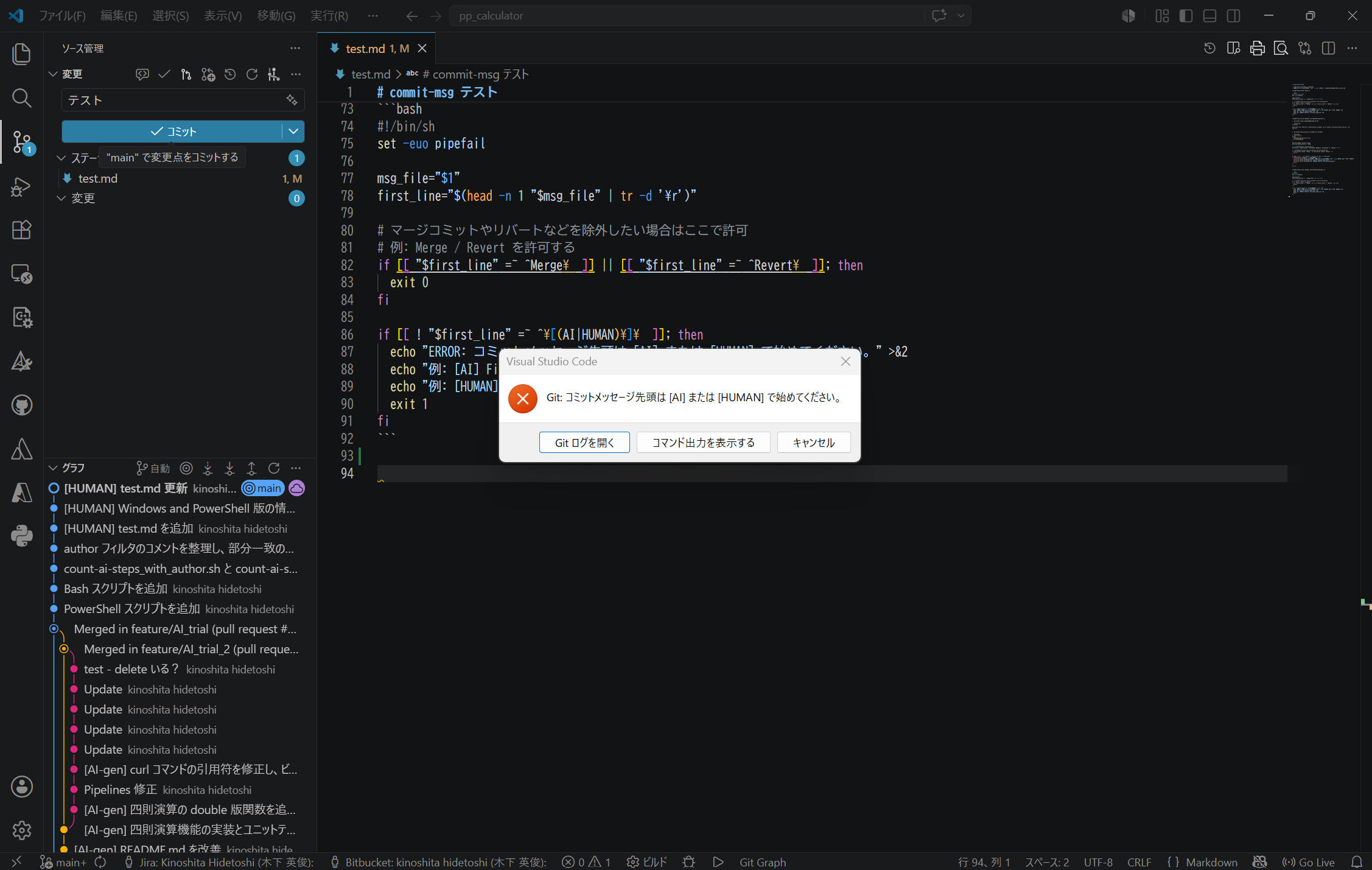
Task: Open the Accounts menu icon
Action: click(x=21, y=787)
